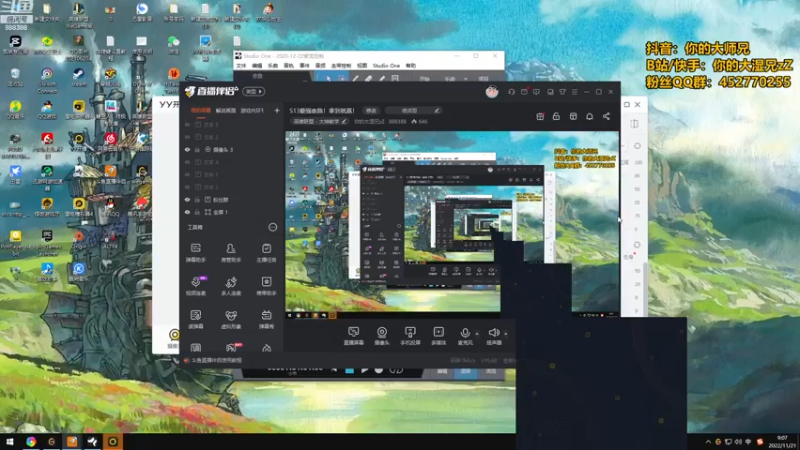The width and height of the screenshot is (800, 450).
Task: Click the live preview canvas
Action: 452,225
